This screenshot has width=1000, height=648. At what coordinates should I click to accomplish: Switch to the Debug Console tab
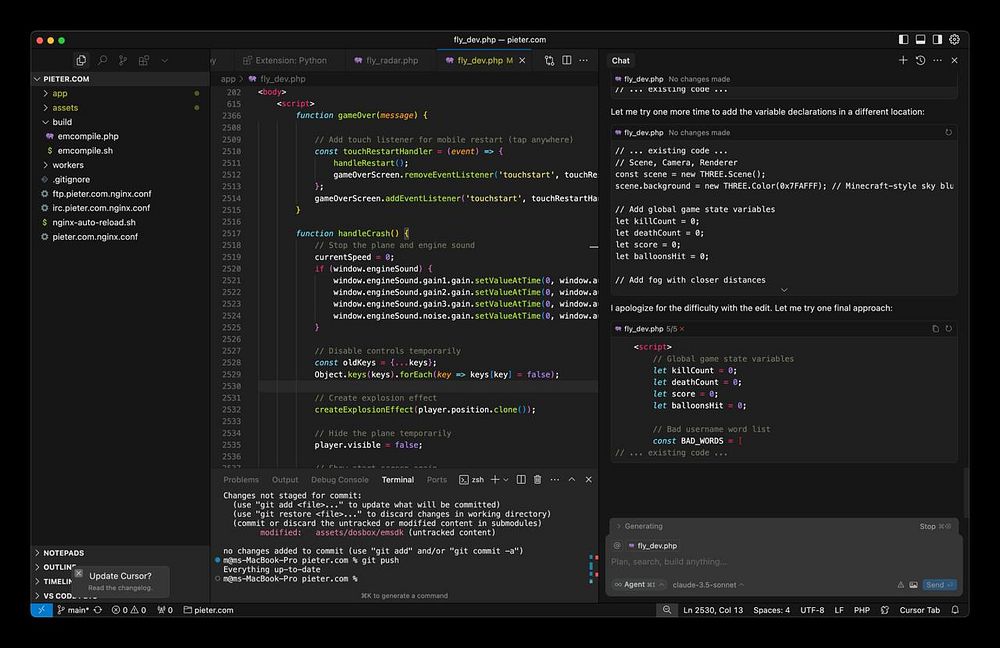[x=339, y=480]
